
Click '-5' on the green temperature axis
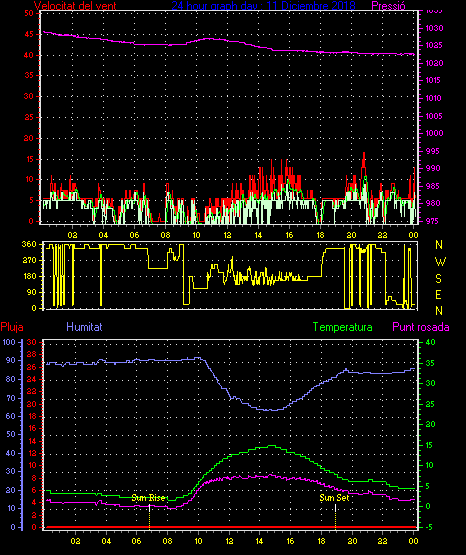(430, 527)
